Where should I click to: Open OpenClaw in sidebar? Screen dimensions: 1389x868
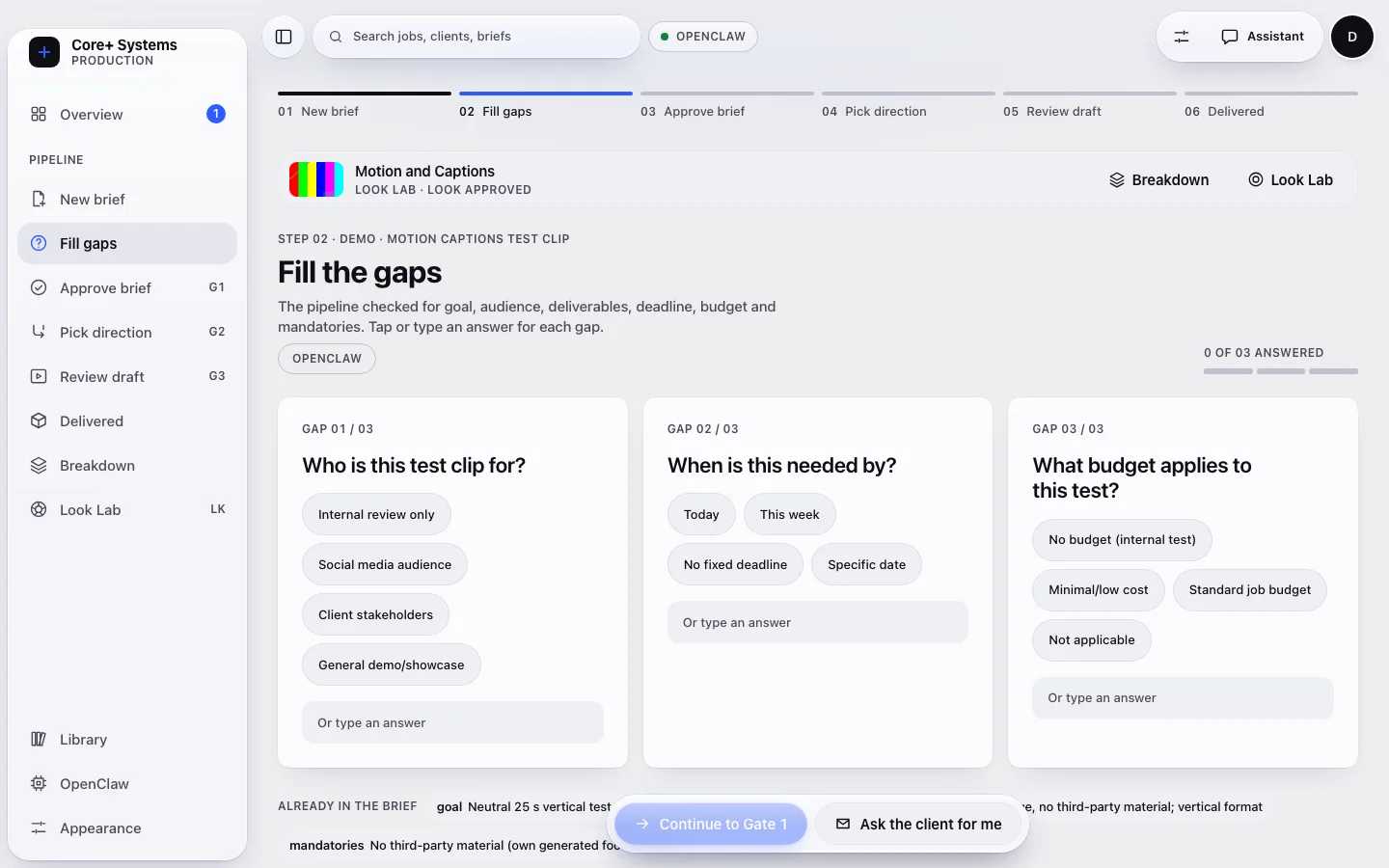point(127,783)
